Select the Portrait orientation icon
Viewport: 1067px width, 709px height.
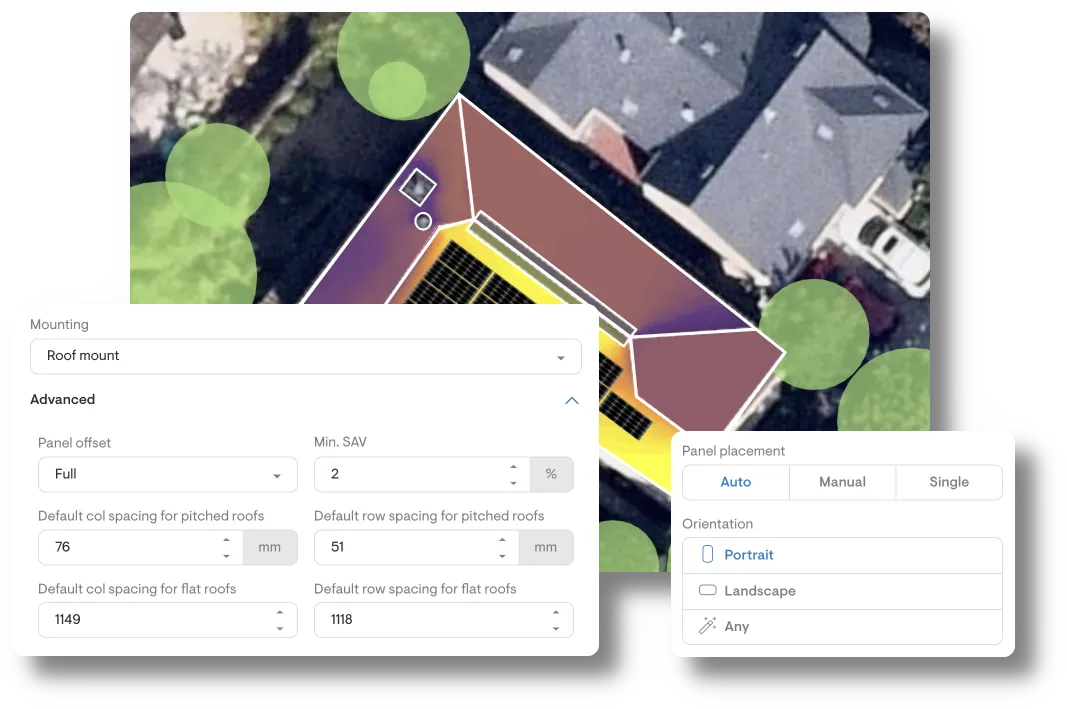coord(707,555)
